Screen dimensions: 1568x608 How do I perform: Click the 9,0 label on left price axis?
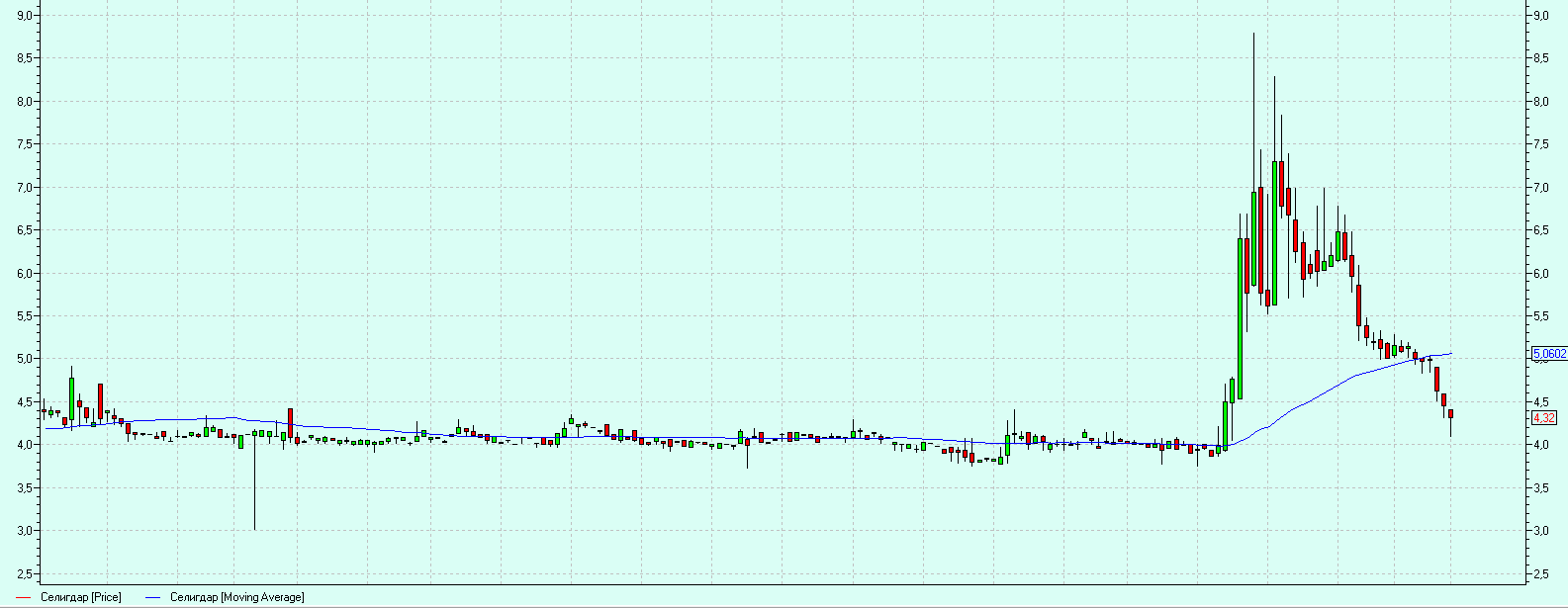tap(25, 16)
